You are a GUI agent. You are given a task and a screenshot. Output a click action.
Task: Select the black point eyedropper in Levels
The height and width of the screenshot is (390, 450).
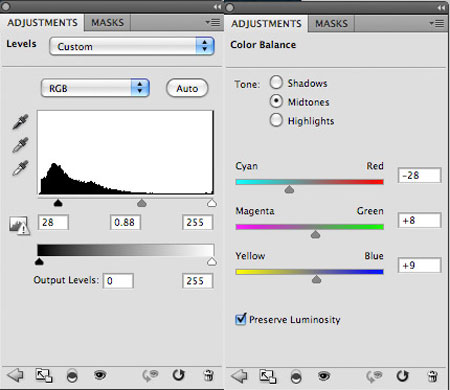[x=20, y=122]
